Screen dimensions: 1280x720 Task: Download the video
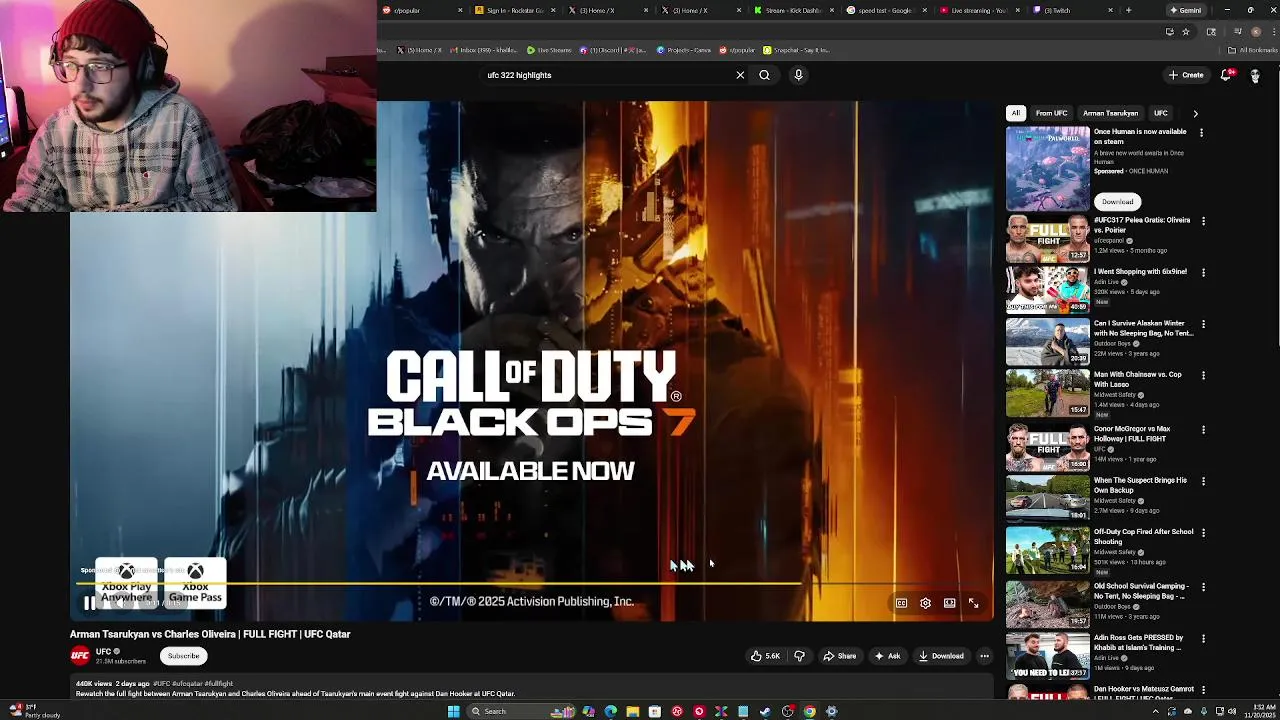click(x=941, y=656)
